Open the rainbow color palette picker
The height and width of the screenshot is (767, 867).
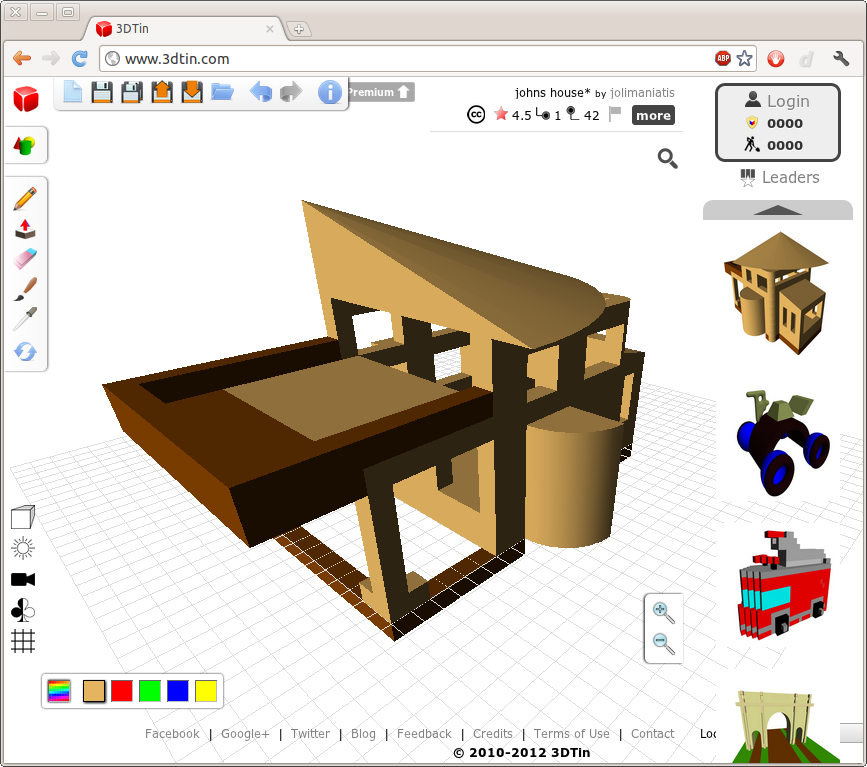pyautogui.click(x=59, y=691)
